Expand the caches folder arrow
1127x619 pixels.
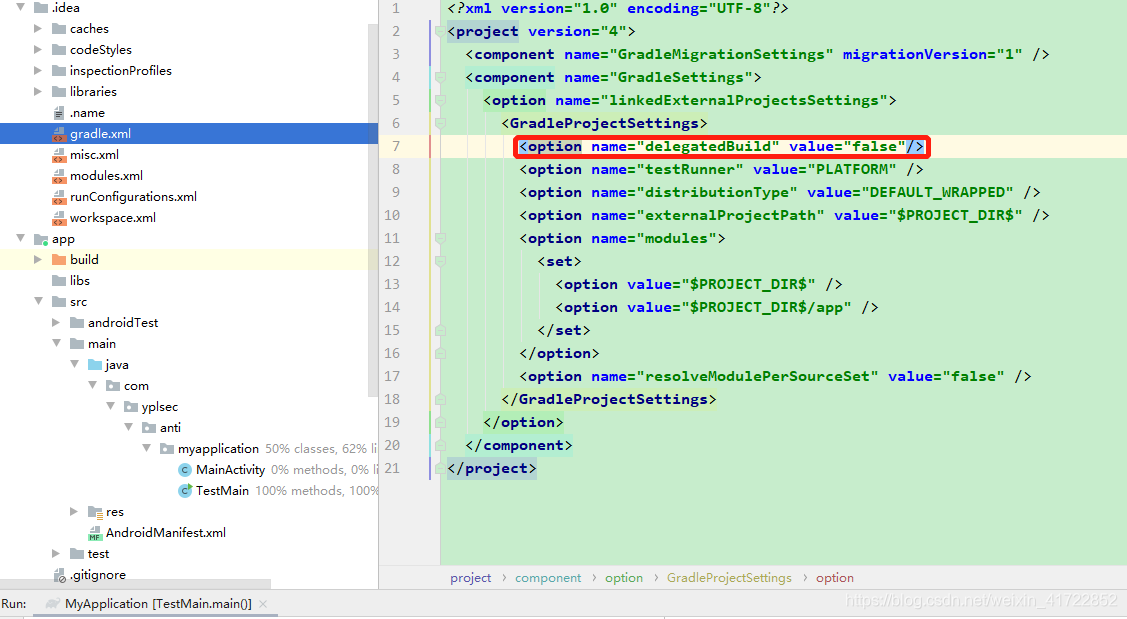[x=38, y=29]
